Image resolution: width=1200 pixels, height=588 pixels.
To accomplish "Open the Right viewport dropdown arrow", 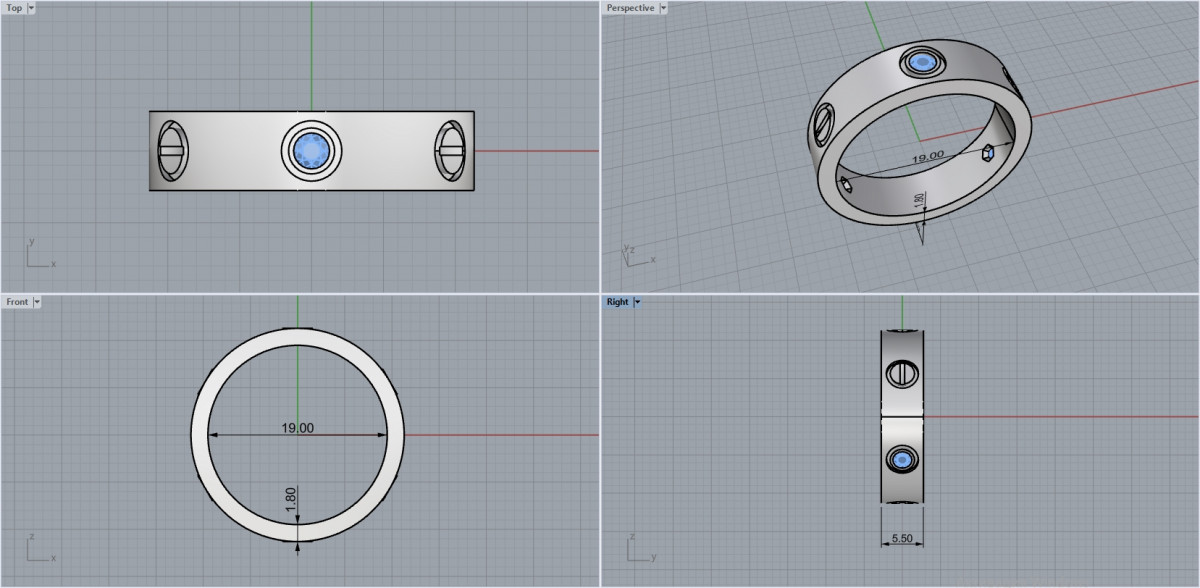I will pyautogui.click(x=637, y=302).
